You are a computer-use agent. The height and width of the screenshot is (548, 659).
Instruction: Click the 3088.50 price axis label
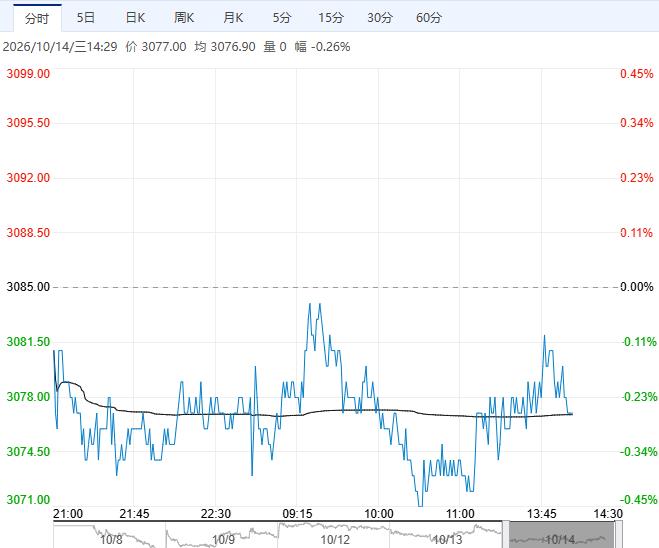[28, 232]
